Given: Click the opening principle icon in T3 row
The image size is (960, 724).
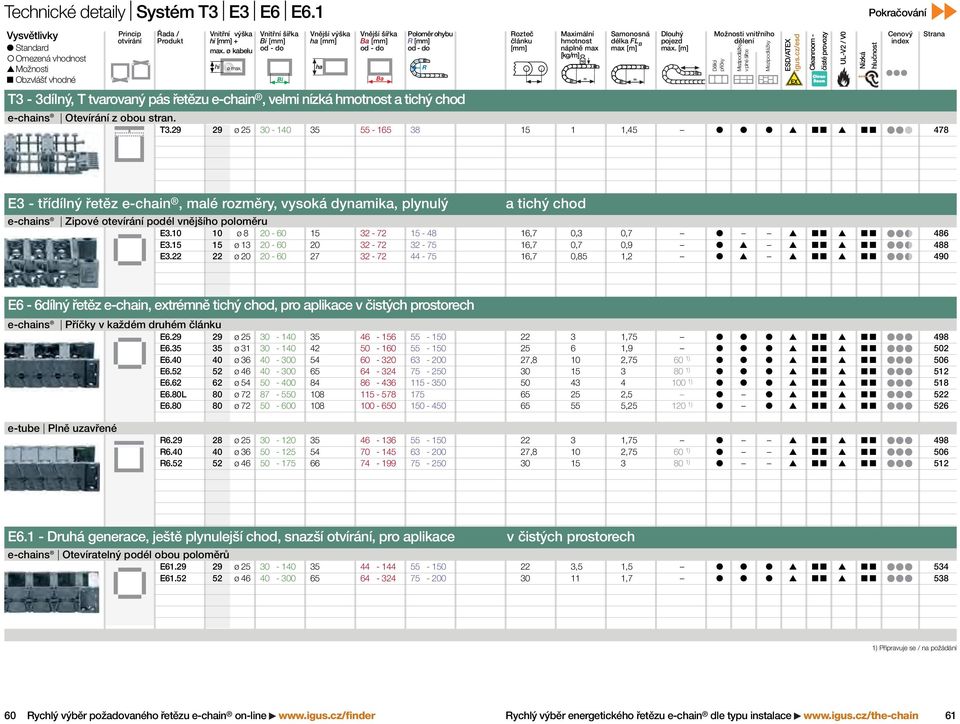Looking at the screenshot, I should click(x=129, y=144).
